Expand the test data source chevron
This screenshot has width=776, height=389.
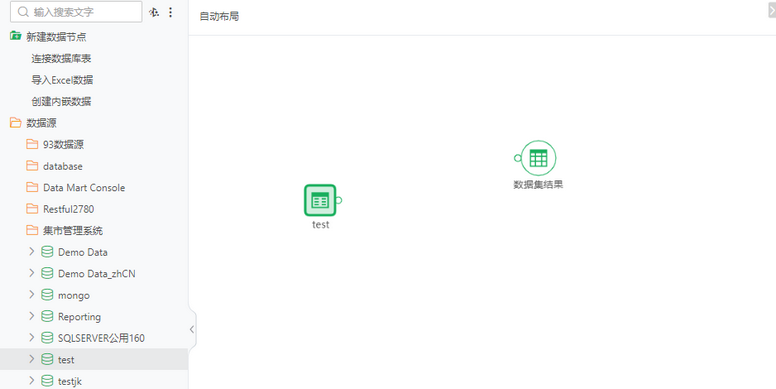coord(31,359)
